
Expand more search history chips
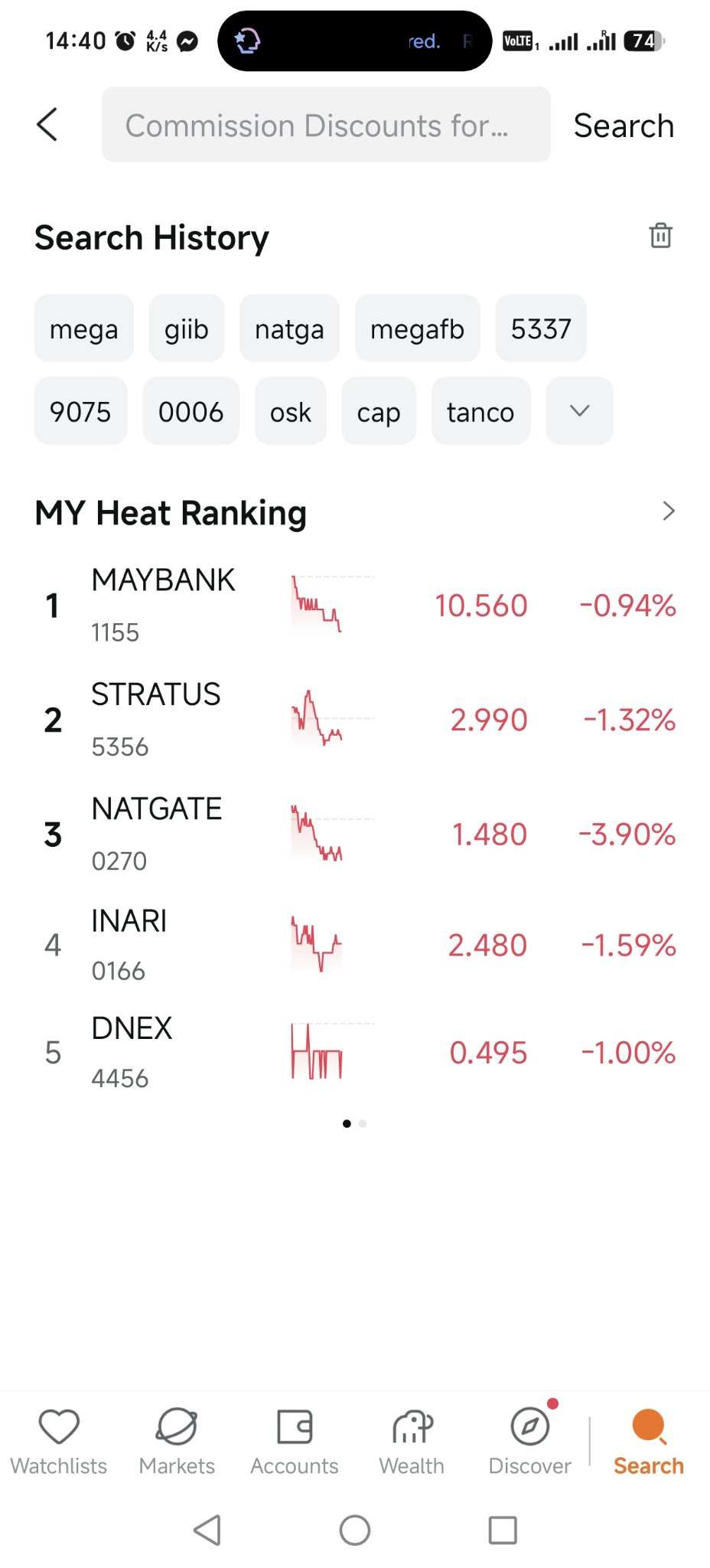point(580,411)
